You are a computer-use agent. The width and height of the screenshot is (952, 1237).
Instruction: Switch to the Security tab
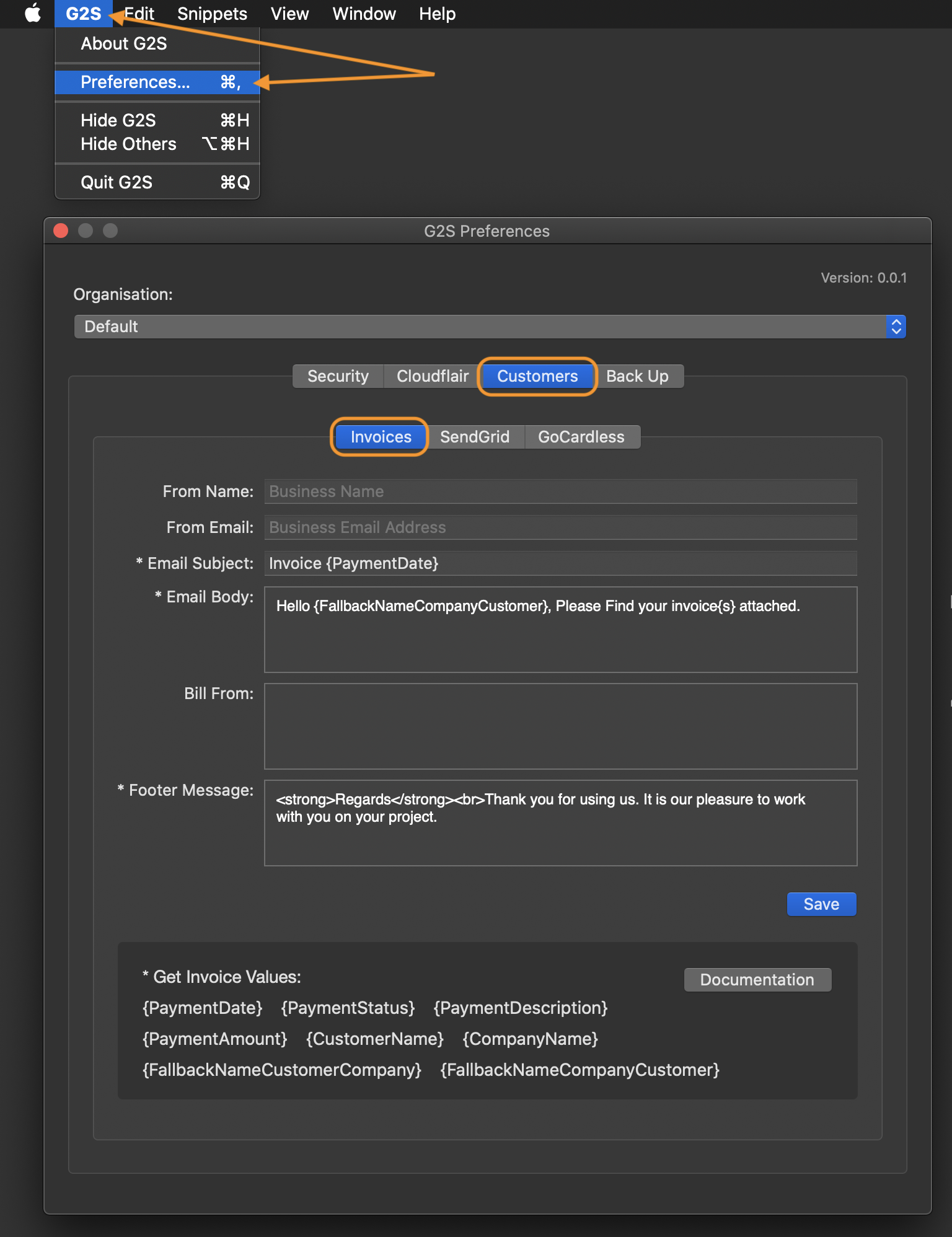click(x=338, y=376)
